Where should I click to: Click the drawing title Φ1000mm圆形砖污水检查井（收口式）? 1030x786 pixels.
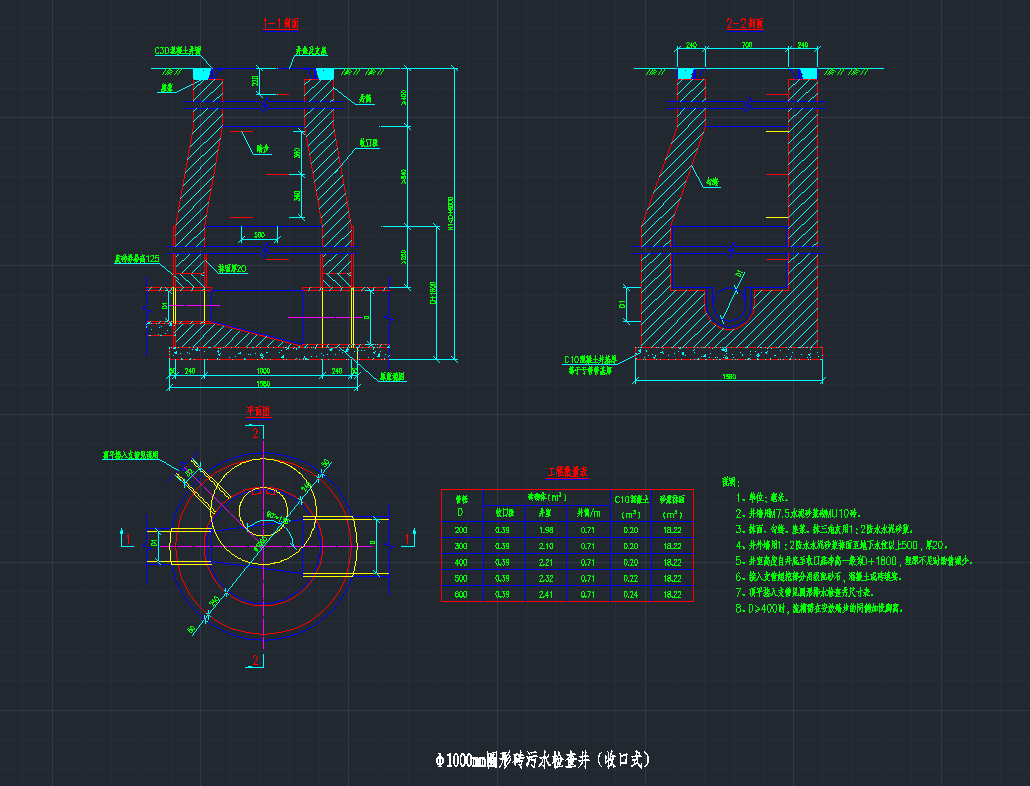pos(545,760)
